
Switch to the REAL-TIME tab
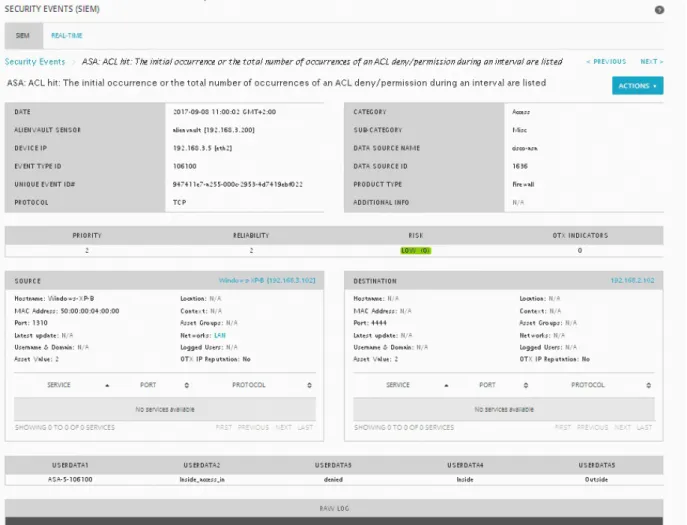click(67, 35)
